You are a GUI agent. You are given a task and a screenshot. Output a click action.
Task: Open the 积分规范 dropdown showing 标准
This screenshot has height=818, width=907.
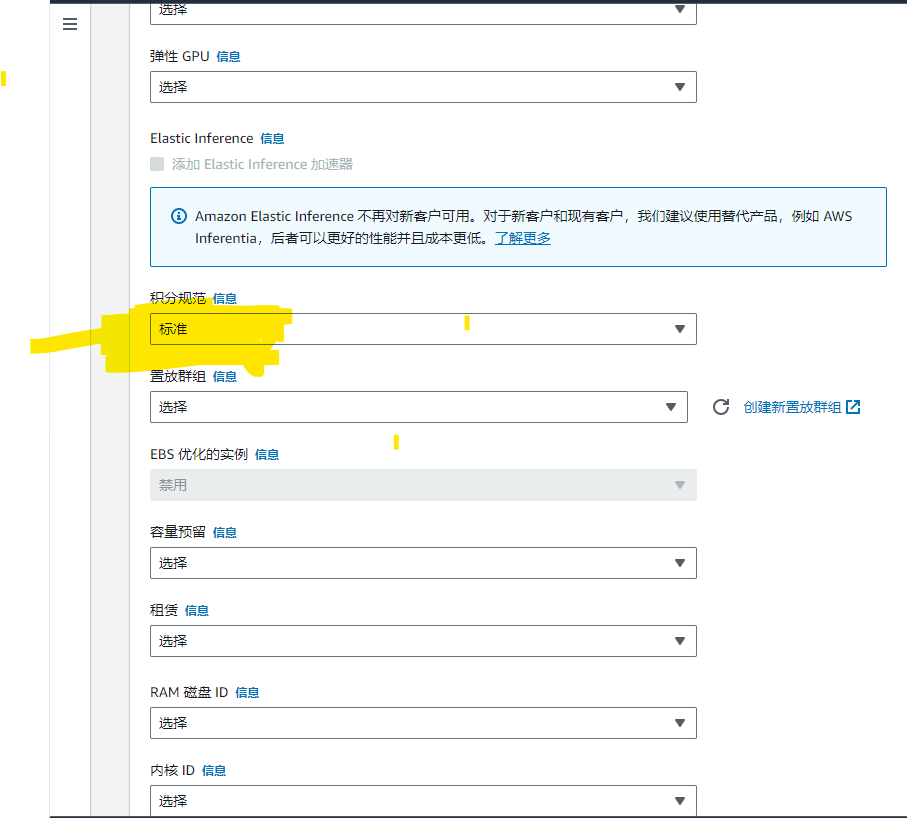point(423,329)
